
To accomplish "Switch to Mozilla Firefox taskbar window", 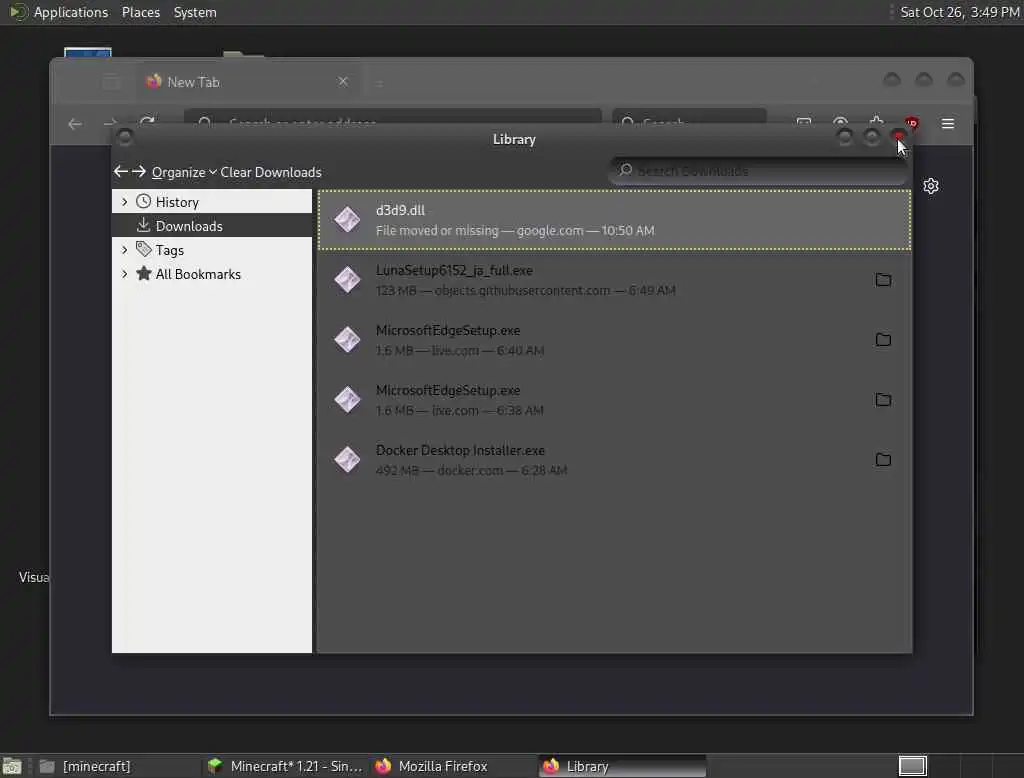I will [454, 766].
